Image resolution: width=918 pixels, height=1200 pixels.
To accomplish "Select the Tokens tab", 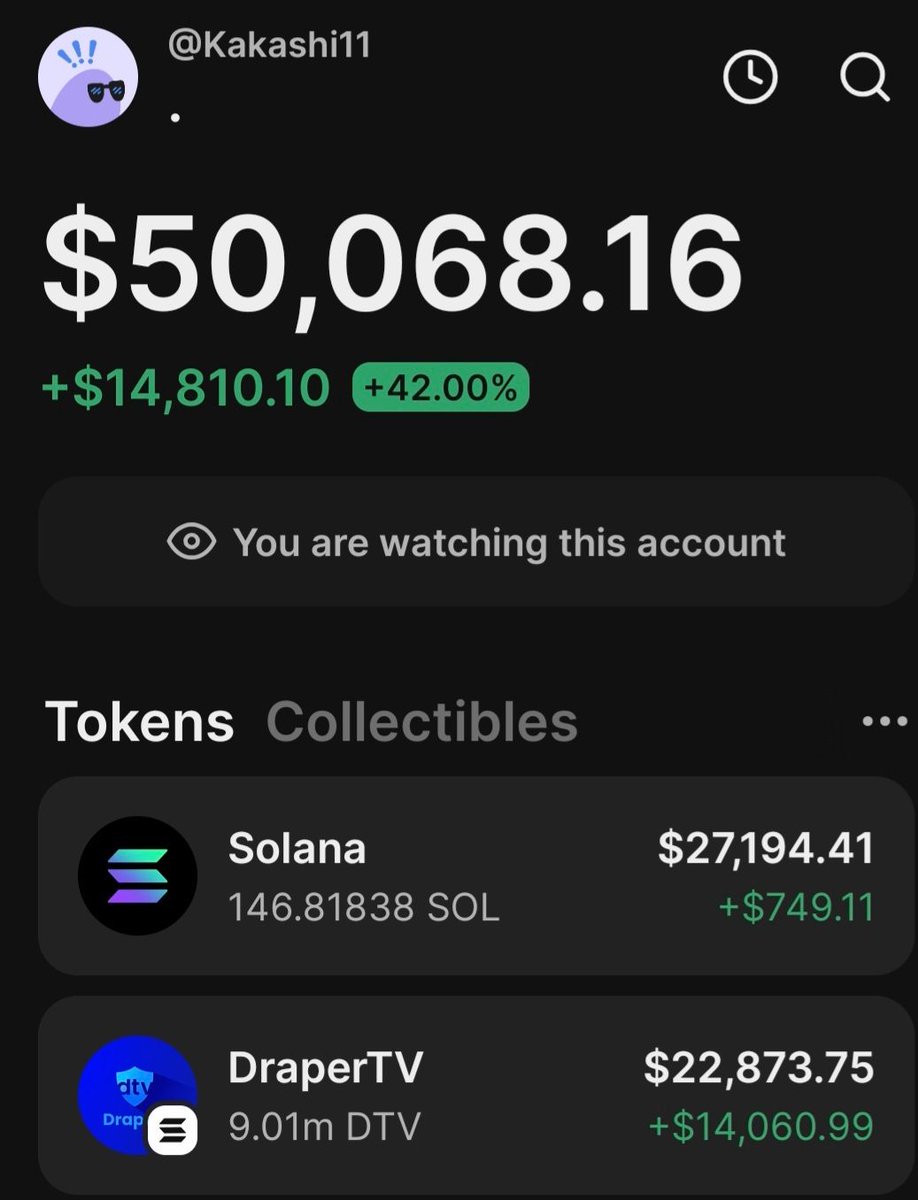I will point(139,721).
